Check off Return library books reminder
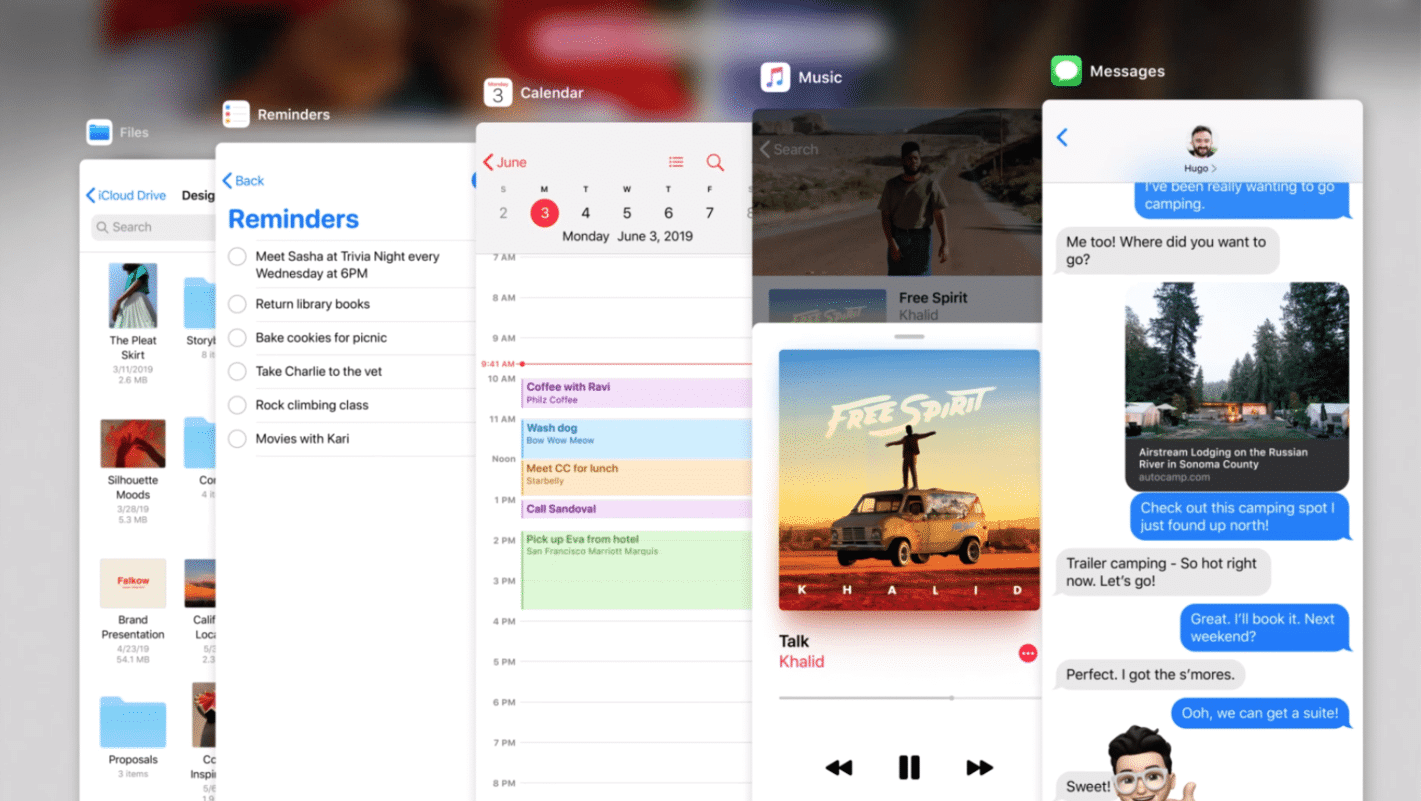Image resolution: width=1421 pixels, height=801 pixels. 237,304
